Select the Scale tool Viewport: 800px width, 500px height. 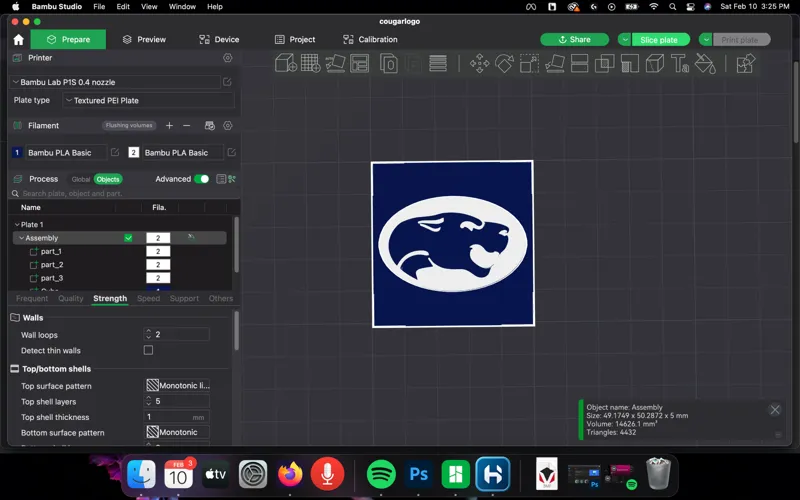coord(529,64)
